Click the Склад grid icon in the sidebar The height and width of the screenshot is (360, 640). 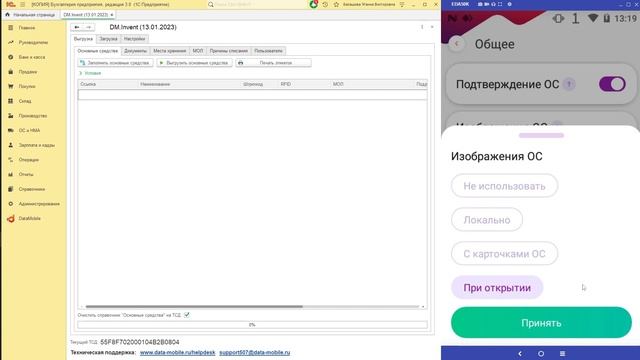click(x=11, y=101)
